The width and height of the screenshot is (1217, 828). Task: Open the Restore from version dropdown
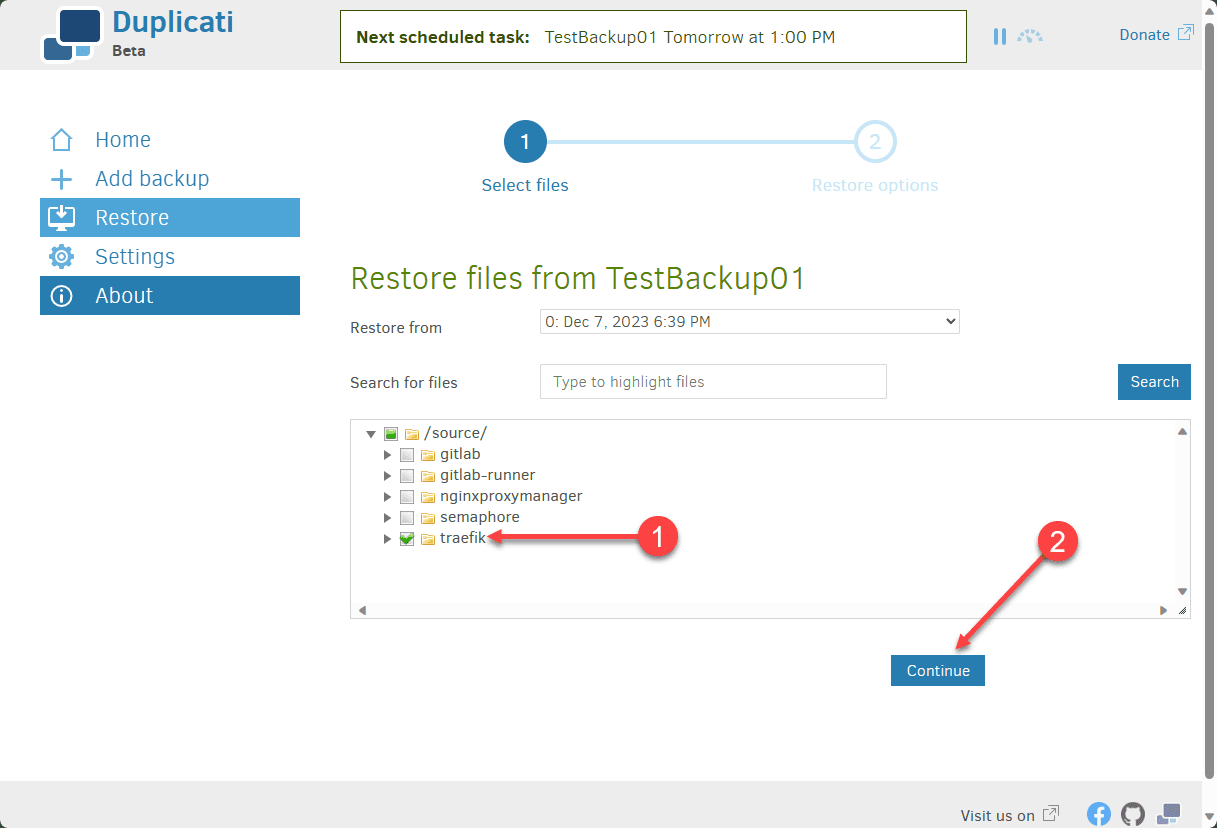pyautogui.click(x=749, y=322)
